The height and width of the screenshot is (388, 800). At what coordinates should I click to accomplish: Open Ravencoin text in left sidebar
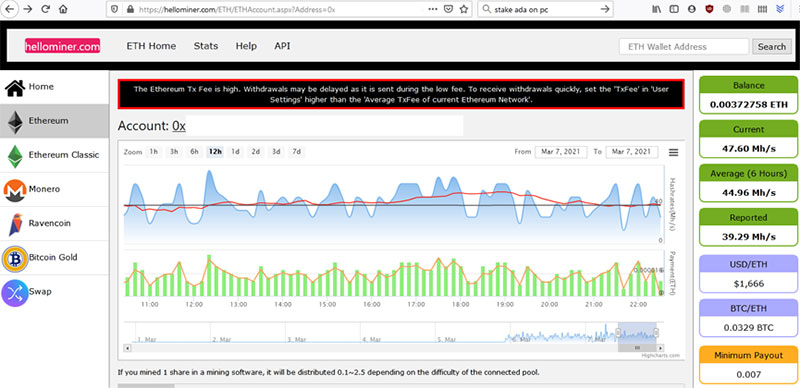click(x=49, y=223)
